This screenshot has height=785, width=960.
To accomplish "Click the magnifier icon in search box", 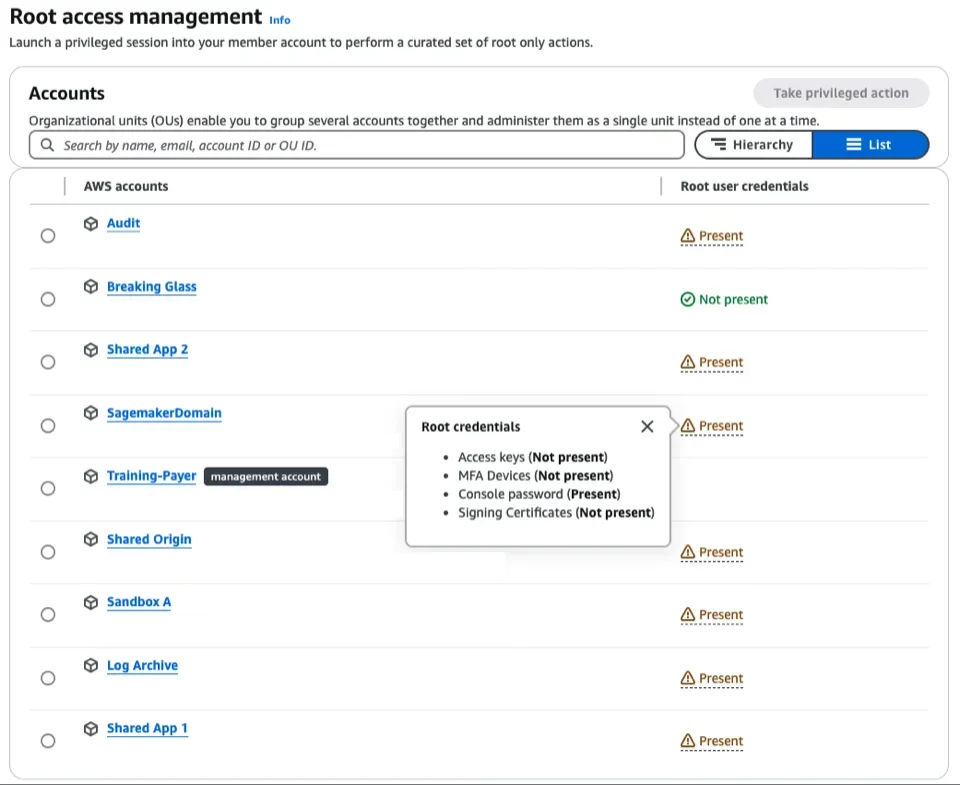I will tap(47, 145).
